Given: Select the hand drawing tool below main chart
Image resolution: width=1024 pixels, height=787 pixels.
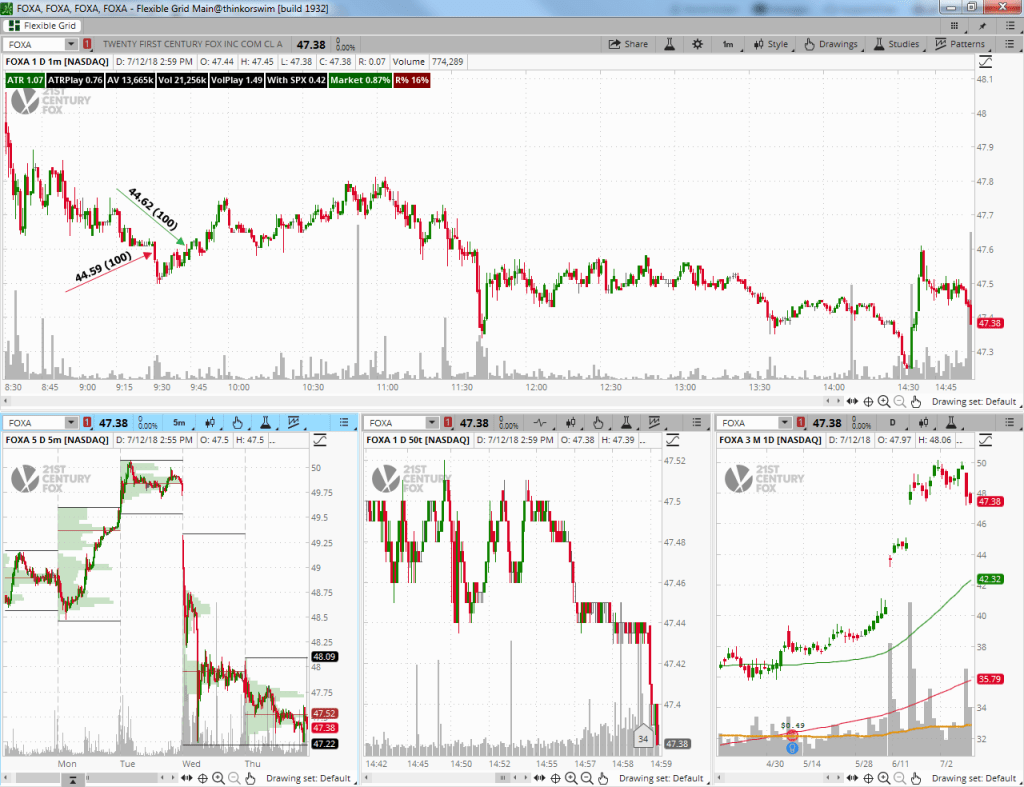Looking at the screenshot, I should (915, 401).
